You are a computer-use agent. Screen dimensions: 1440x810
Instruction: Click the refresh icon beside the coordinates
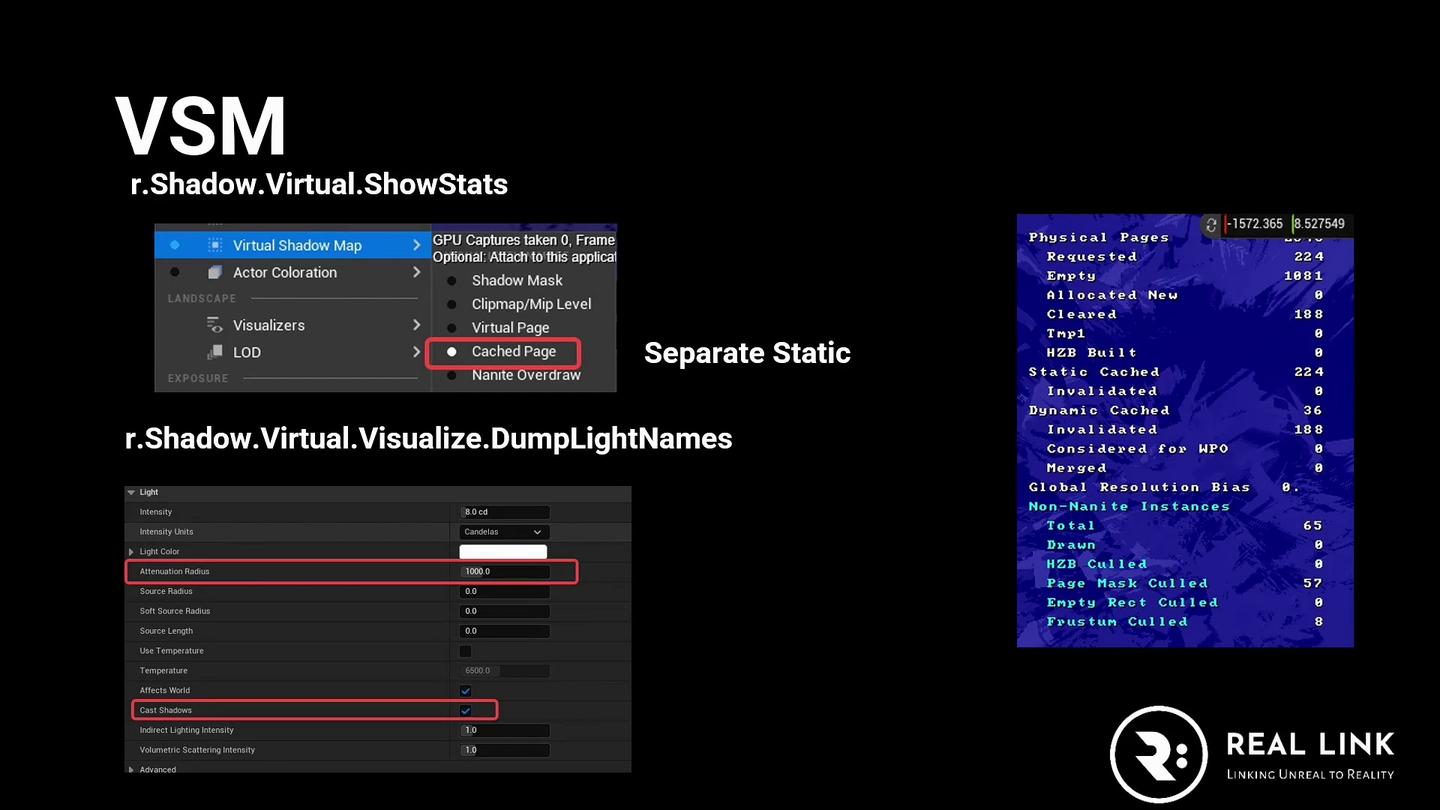click(1211, 224)
